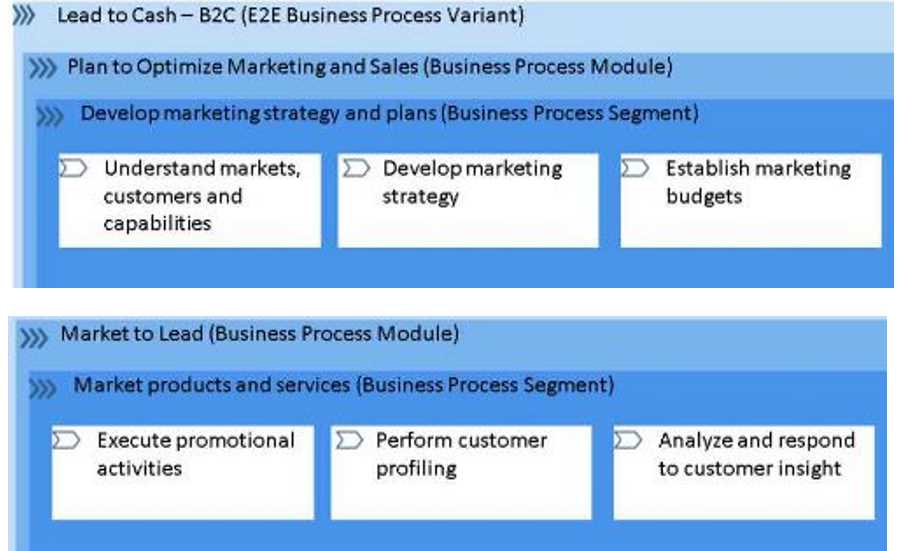The width and height of the screenshot is (902, 551).
Task: Click the arrow icon in Perform customer profiling box
Action: [x=347, y=440]
